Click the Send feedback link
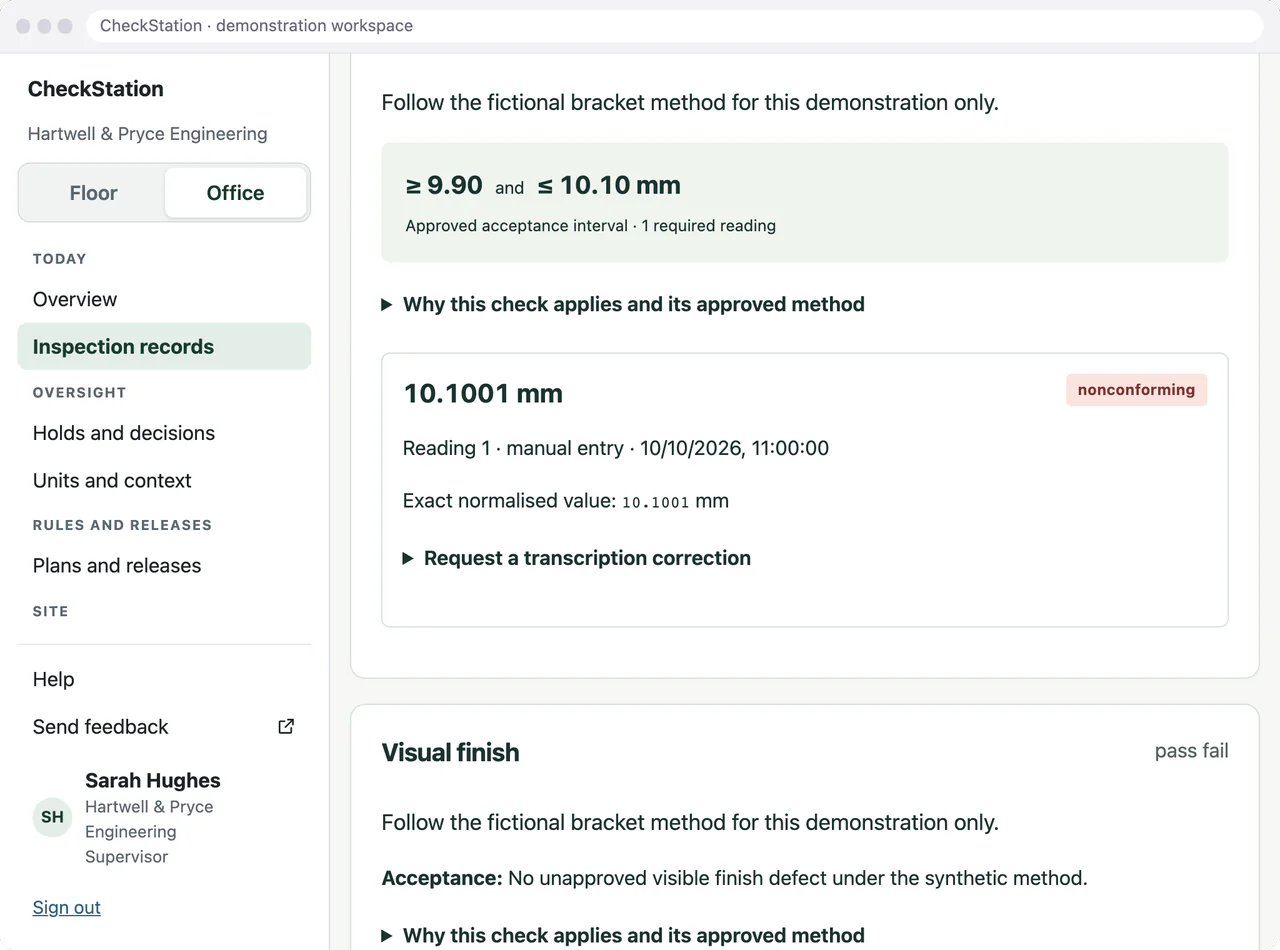The image size is (1280, 950). (164, 727)
